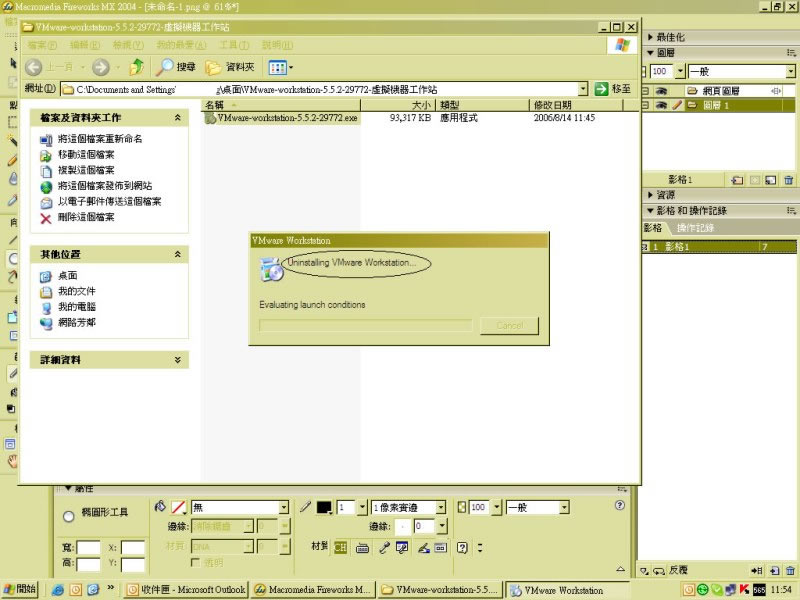The width and height of the screenshot is (800, 600).
Task: Select the Blur tool in left toolbar
Action: [x=12, y=179]
